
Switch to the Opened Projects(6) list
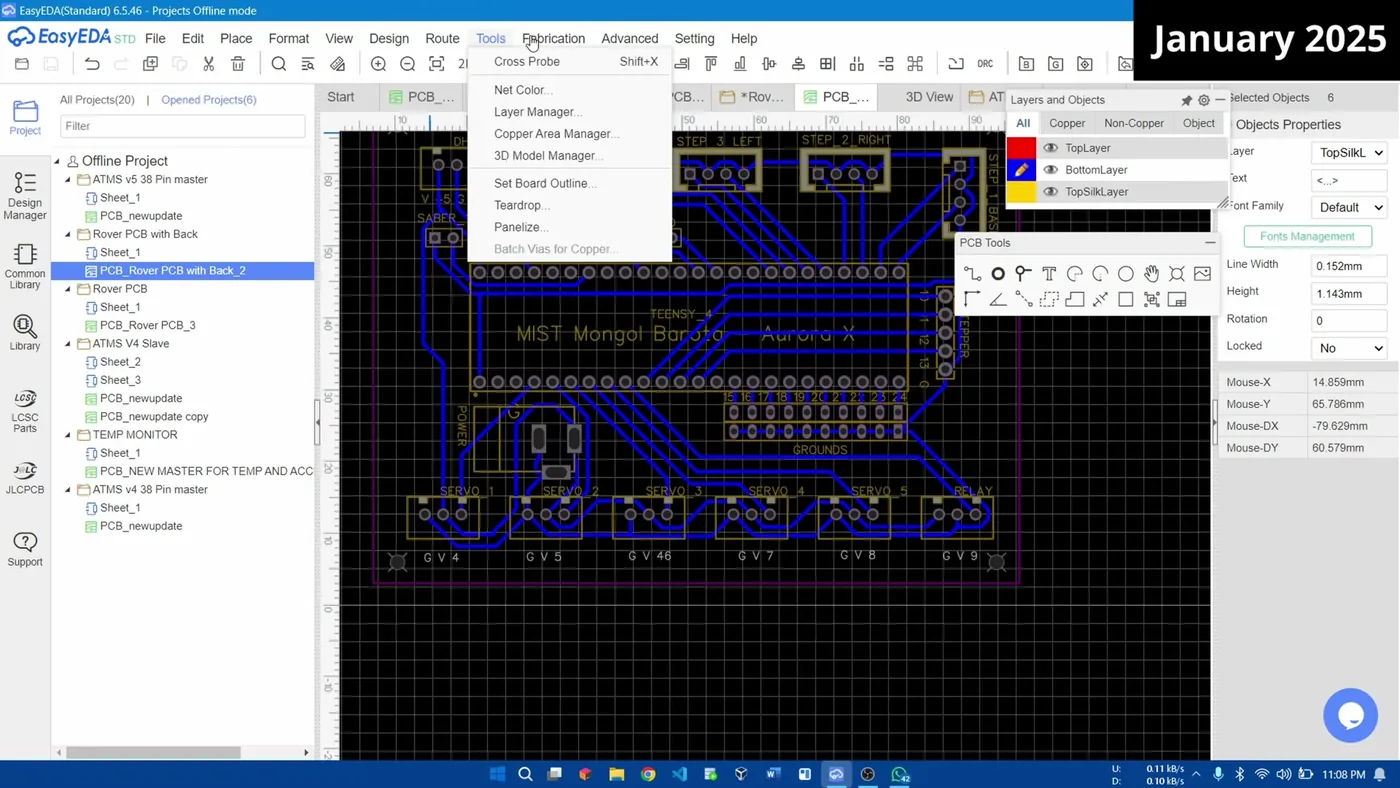(x=209, y=100)
